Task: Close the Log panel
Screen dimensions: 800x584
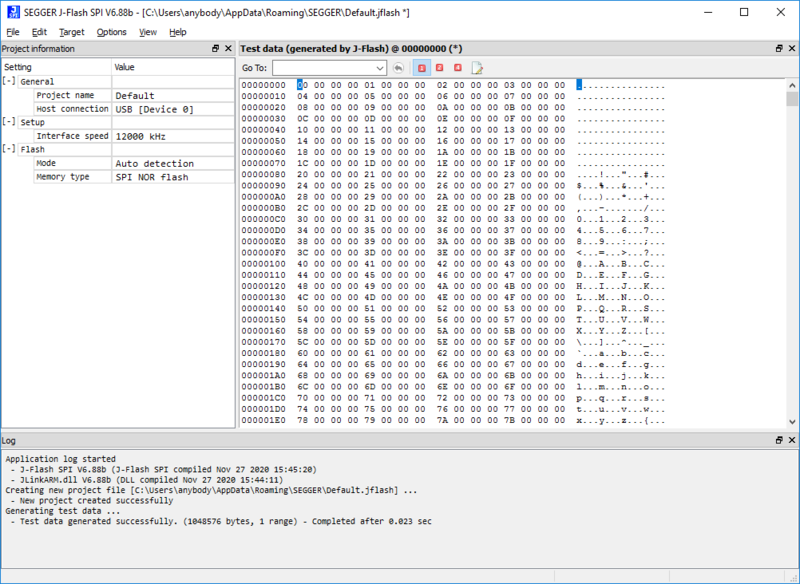Action: 791,440
